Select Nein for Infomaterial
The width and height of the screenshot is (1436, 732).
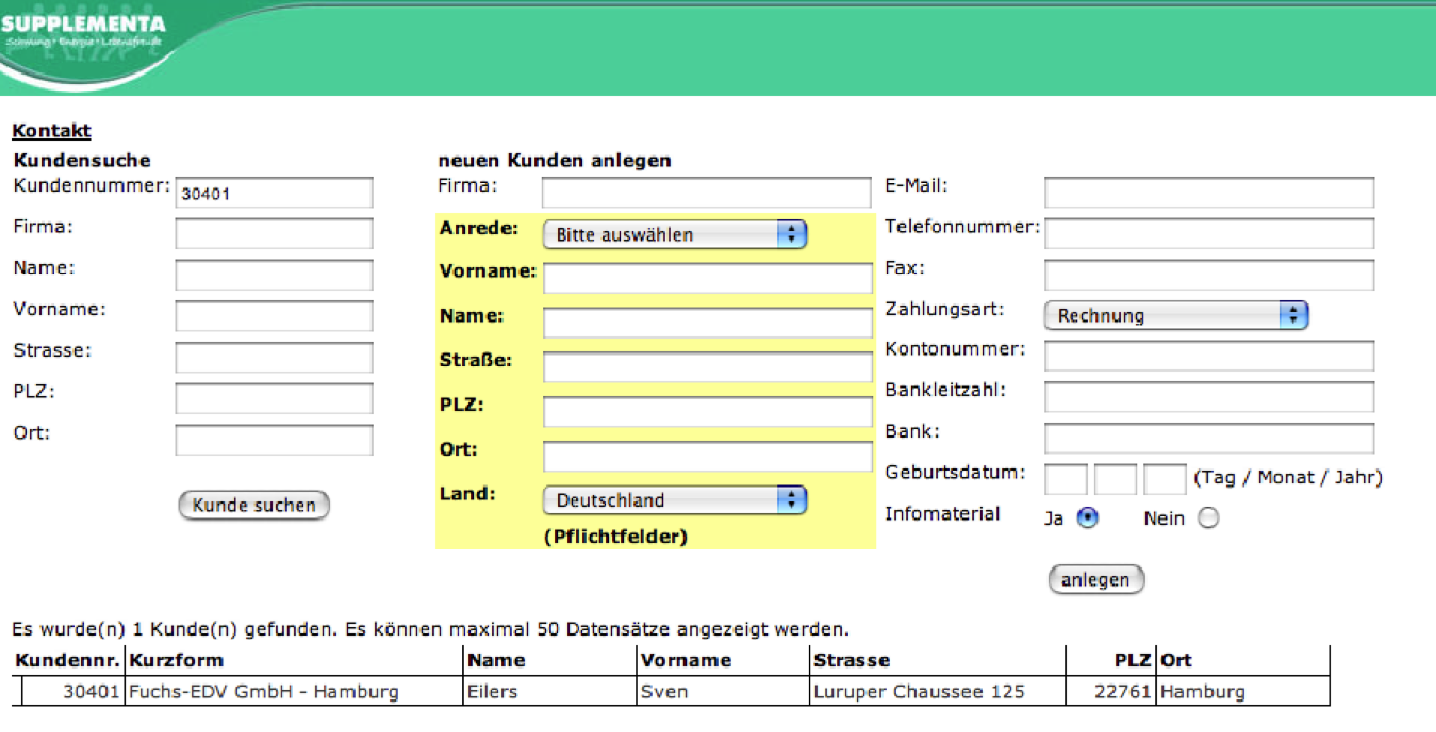(1208, 518)
